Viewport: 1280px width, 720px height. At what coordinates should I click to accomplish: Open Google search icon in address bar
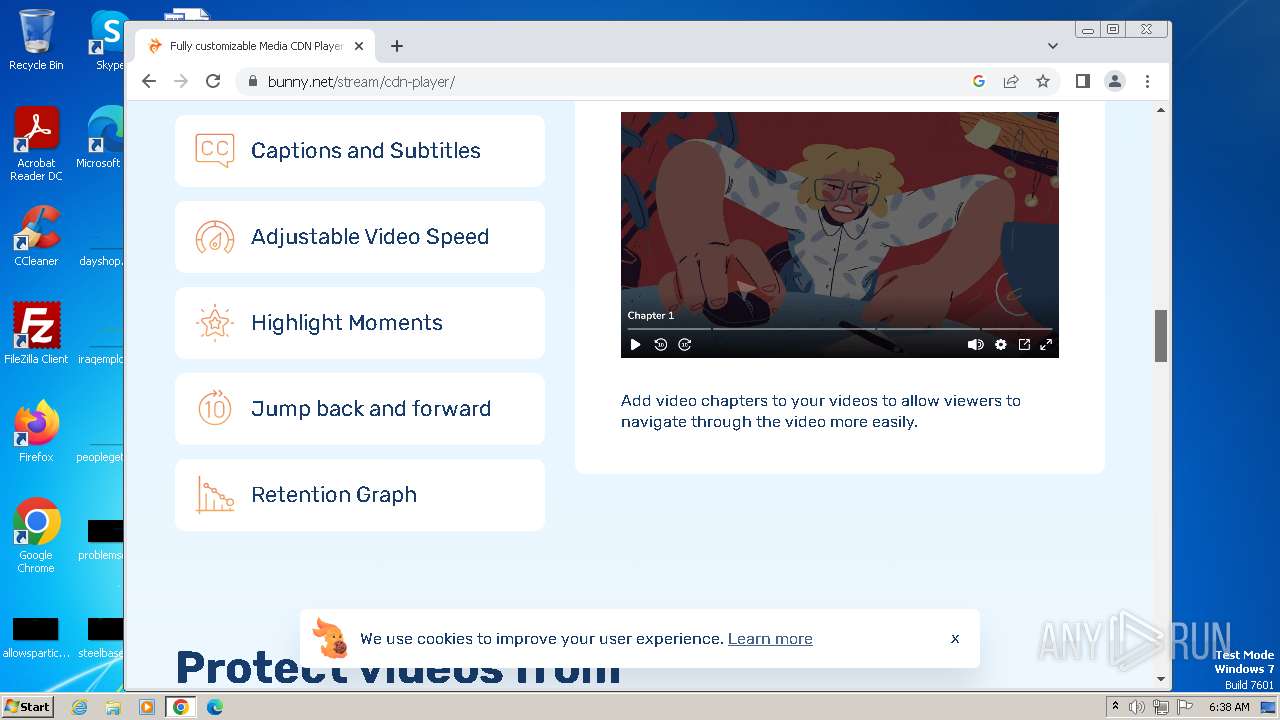[x=979, y=81]
